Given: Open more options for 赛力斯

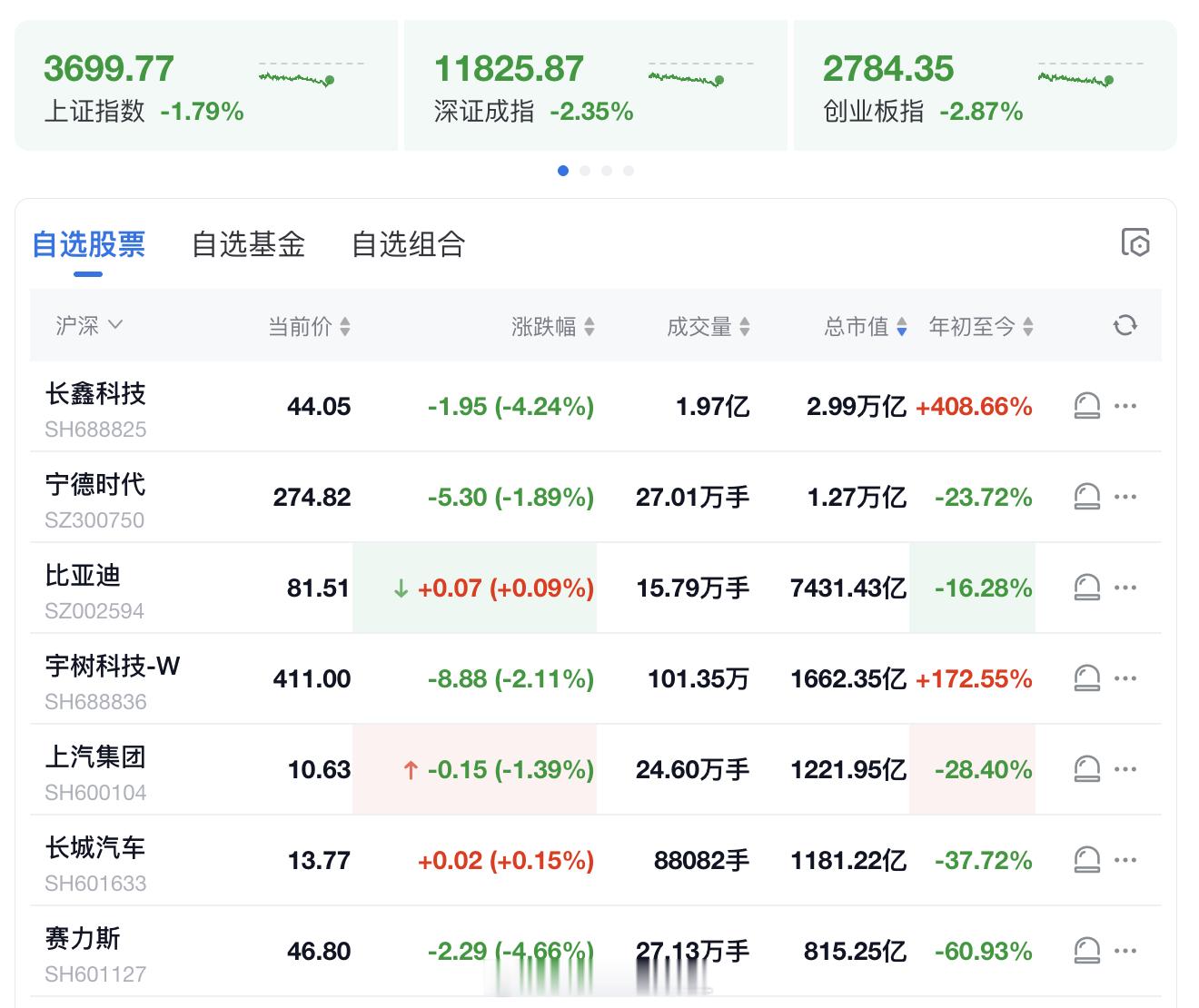Looking at the screenshot, I should click(1125, 951).
